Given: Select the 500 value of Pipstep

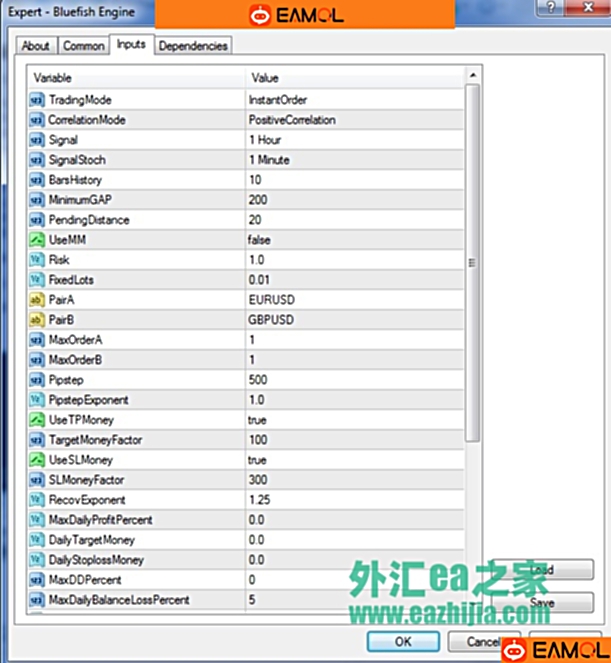Looking at the screenshot, I should click(x=258, y=380).
